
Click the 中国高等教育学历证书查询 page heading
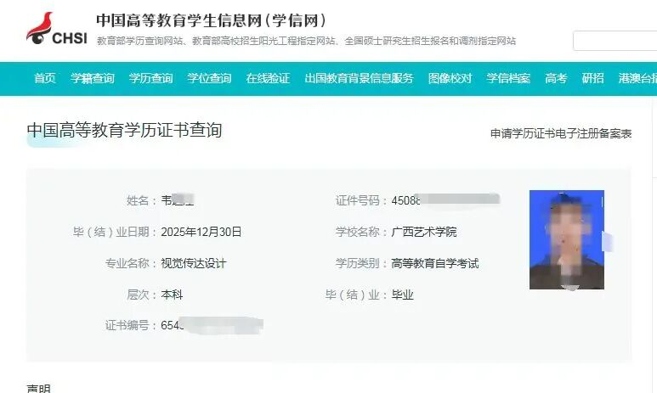124,130
